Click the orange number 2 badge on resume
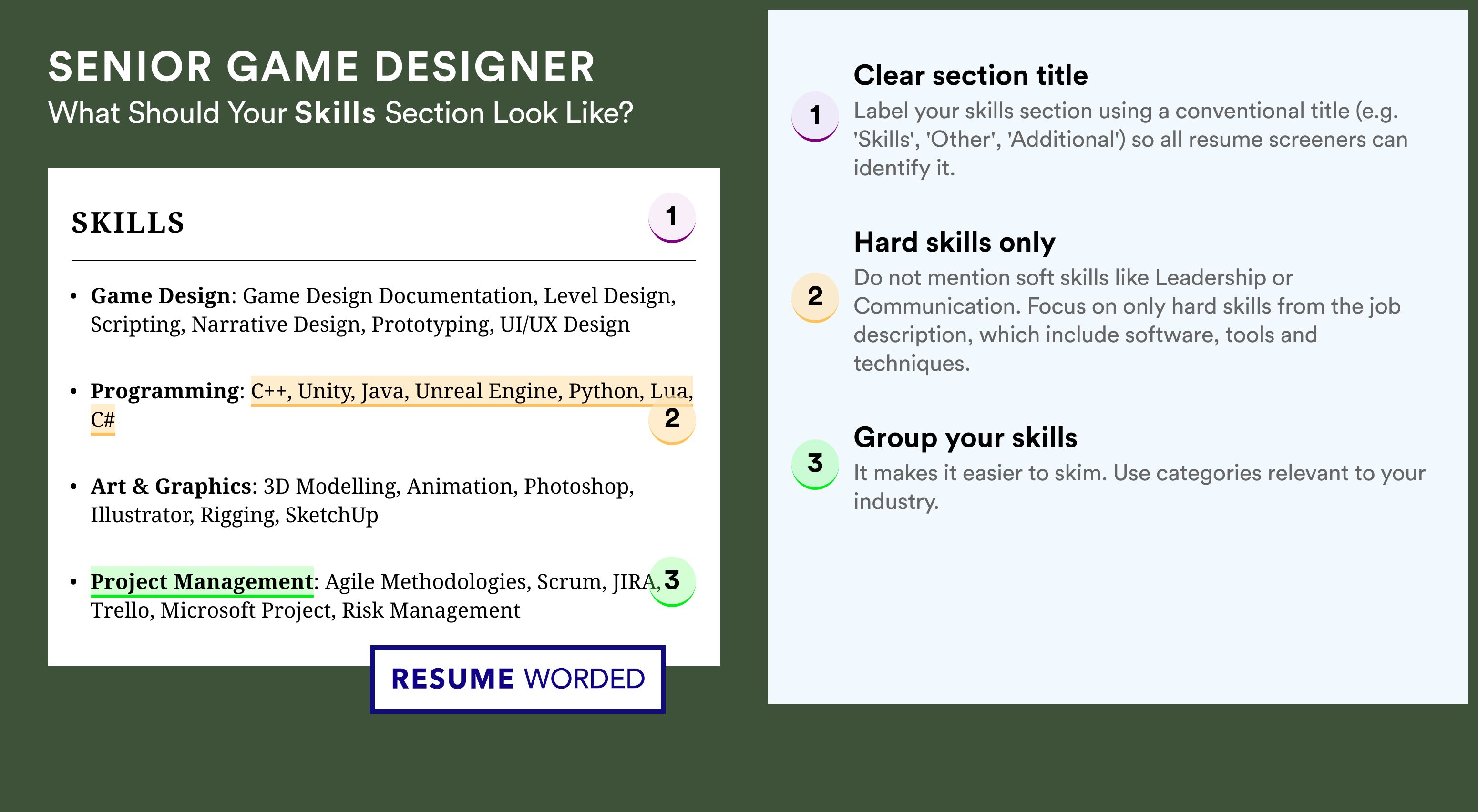This screenshot has height=812, width=1478. coord(672,420)
